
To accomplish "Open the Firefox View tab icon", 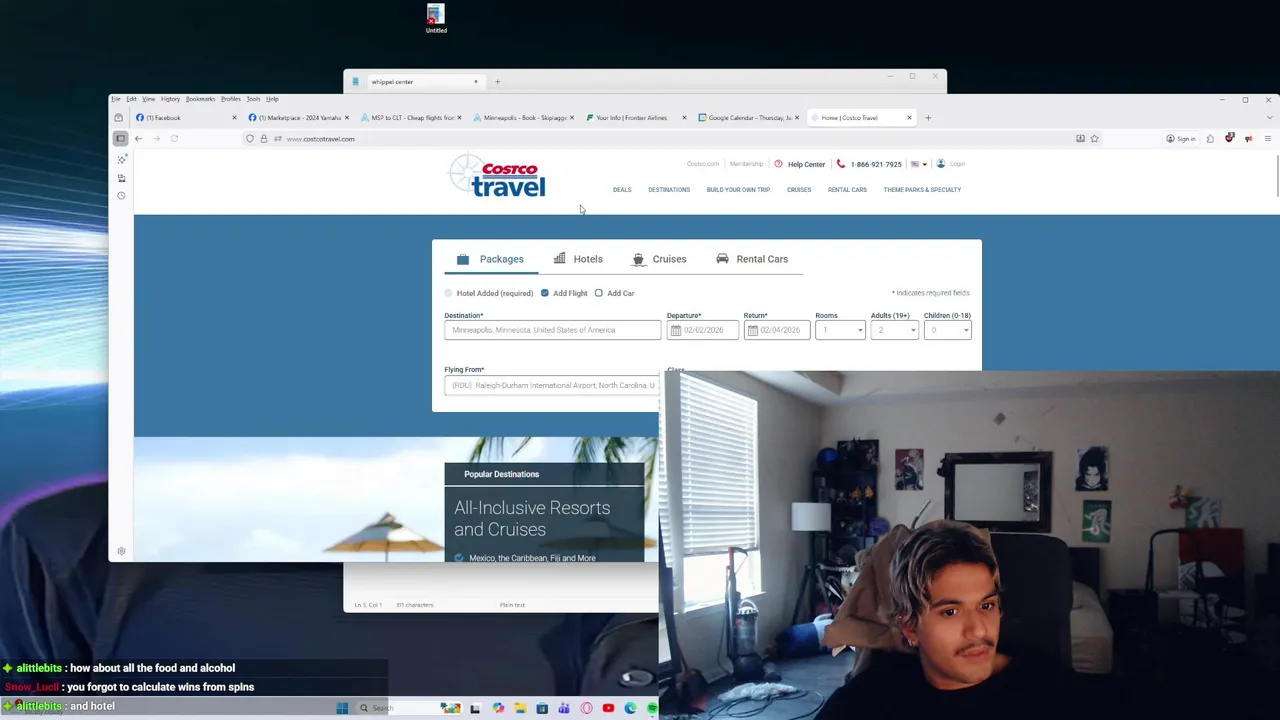I will 119,118.
